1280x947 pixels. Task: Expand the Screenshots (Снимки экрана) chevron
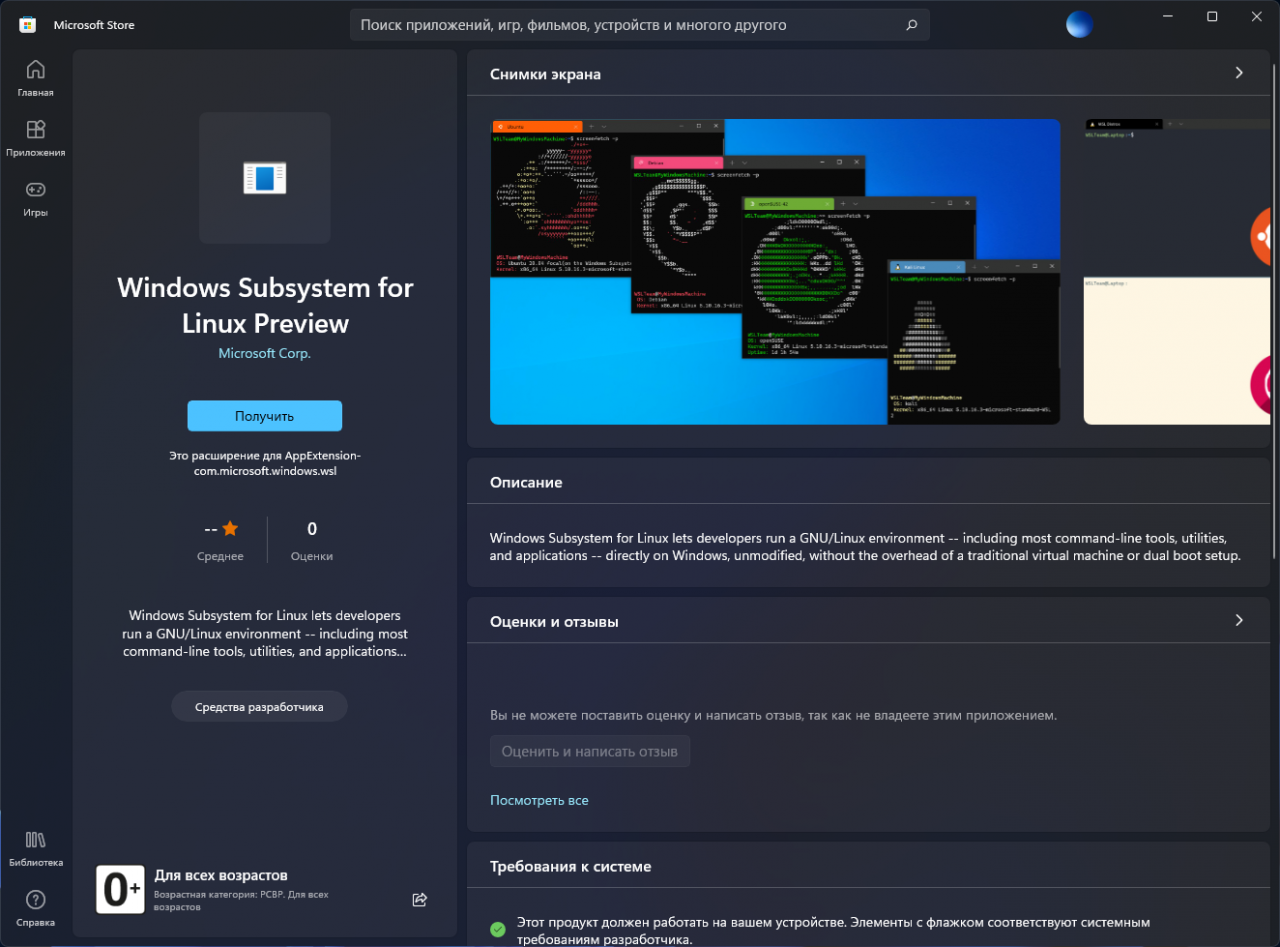1239,73
